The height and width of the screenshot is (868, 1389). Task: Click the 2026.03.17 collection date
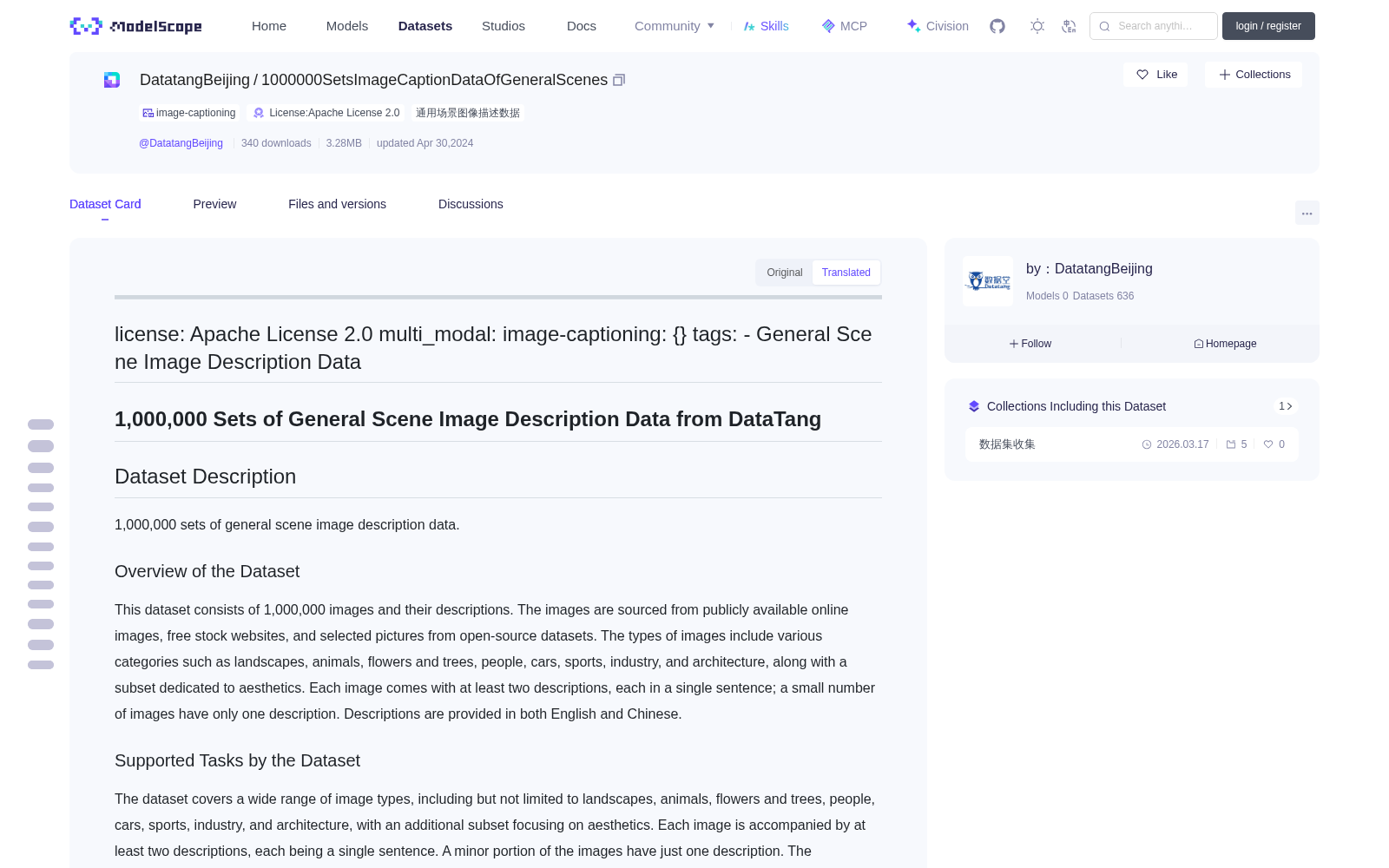[x=1175, y=444]
